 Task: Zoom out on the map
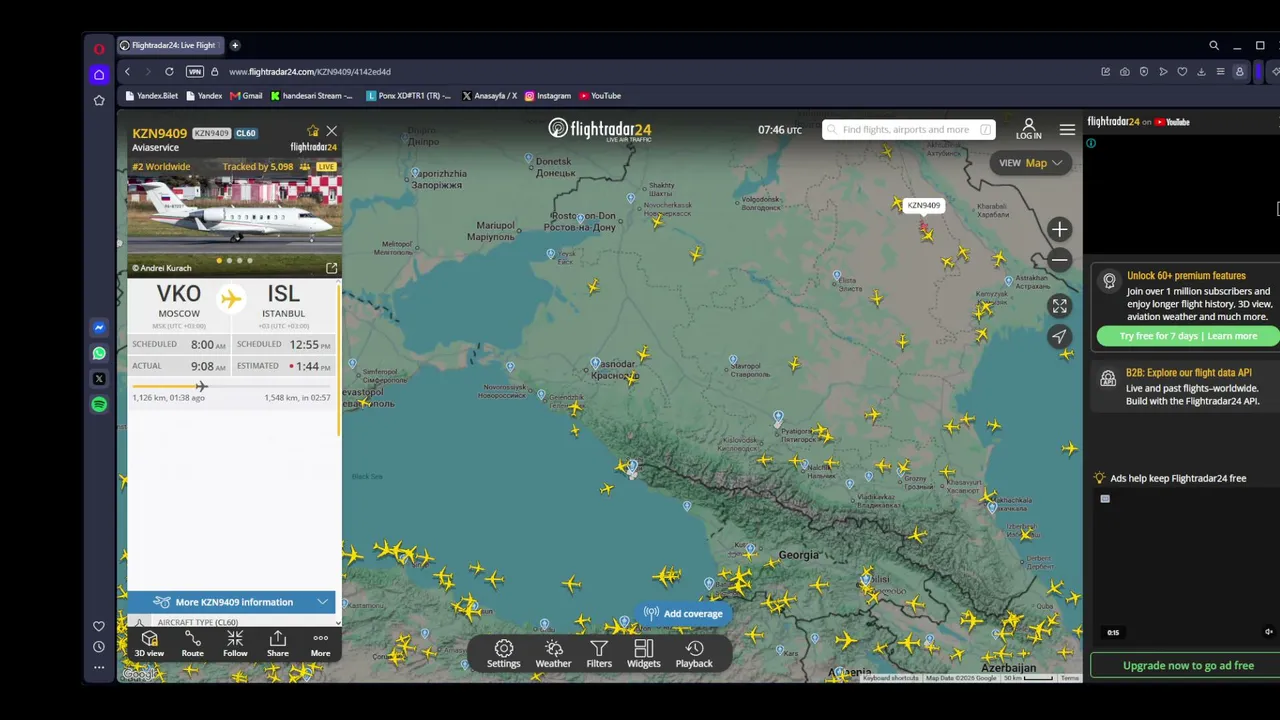(x=1059, y=260)
